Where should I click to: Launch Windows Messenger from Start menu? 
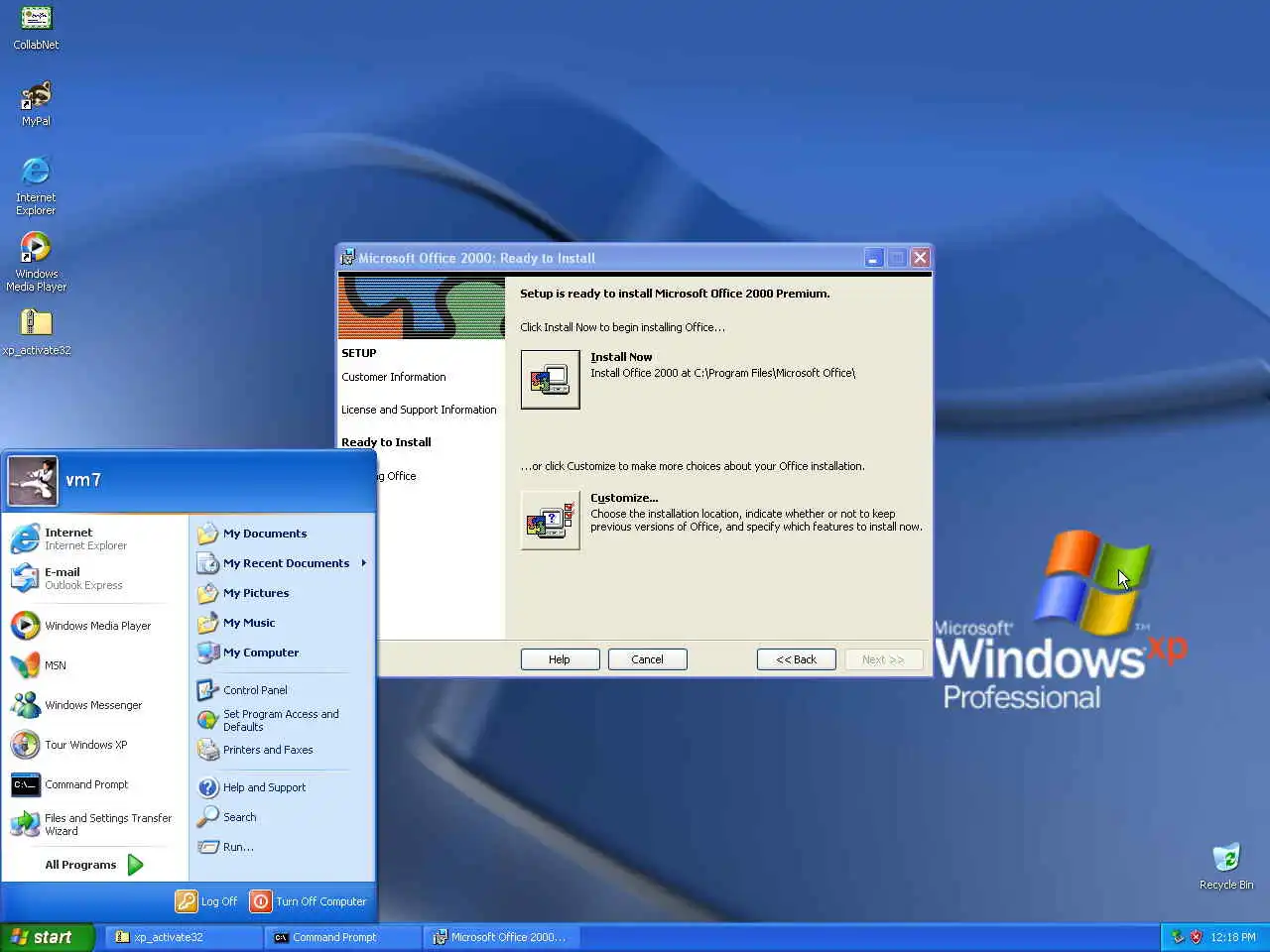(x=95, y=705)
